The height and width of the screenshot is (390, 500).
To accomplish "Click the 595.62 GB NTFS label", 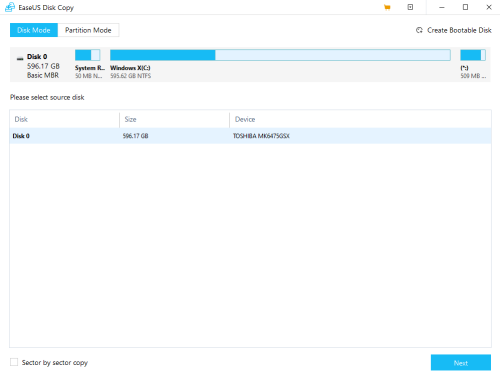I will (131, 76).
